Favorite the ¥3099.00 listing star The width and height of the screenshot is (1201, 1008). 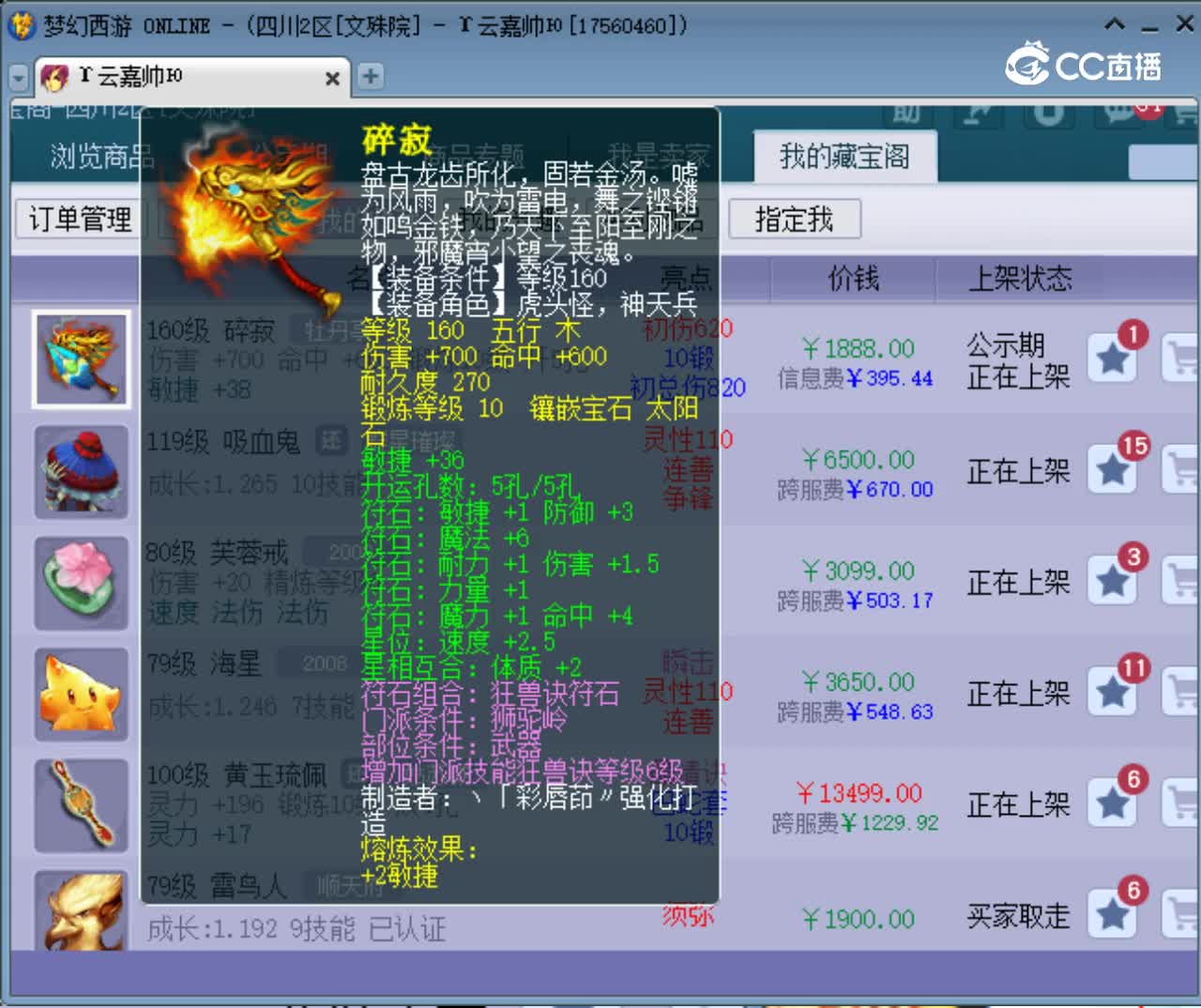(1113, 581)
